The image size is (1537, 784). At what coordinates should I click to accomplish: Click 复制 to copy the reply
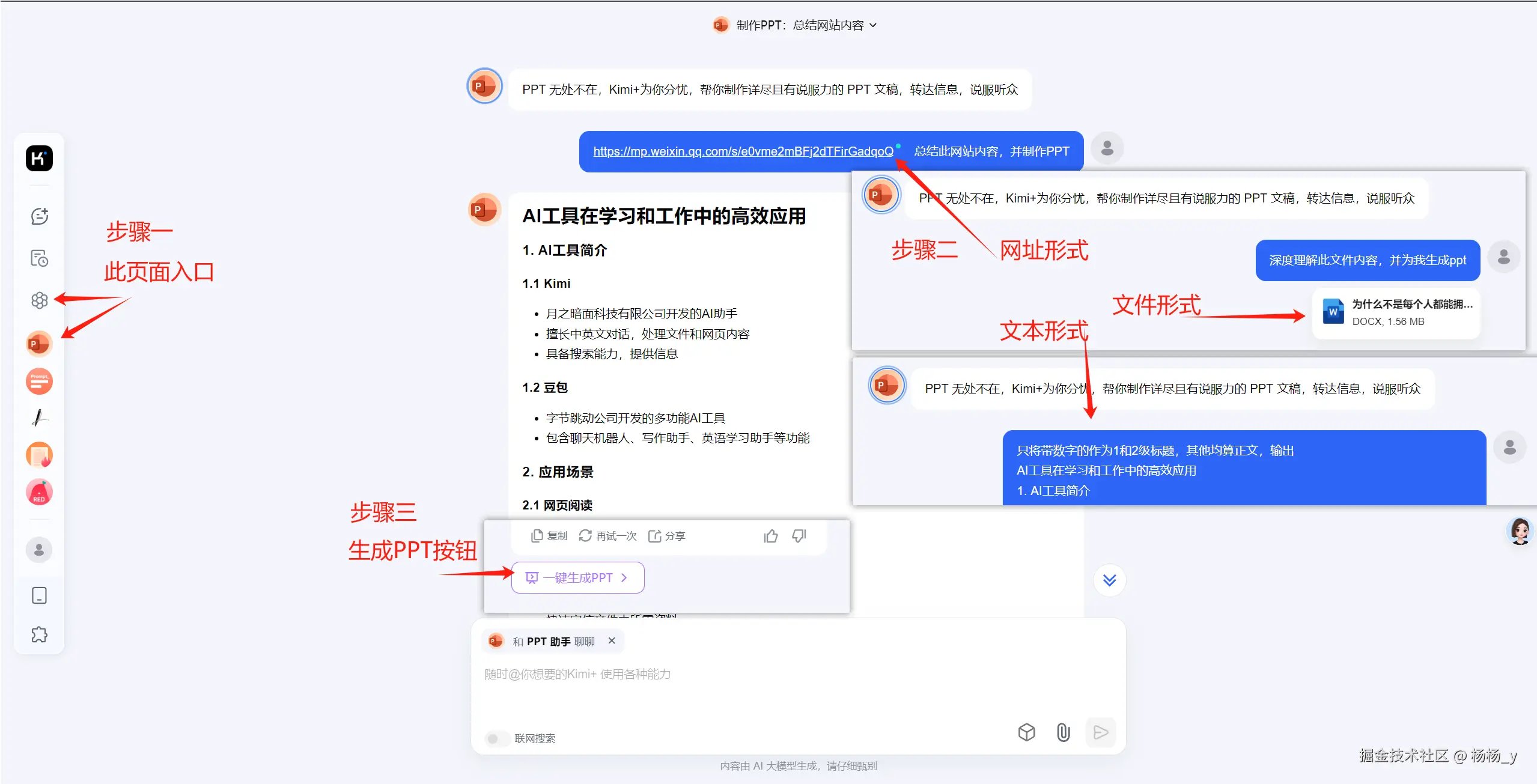coord(549,536)
